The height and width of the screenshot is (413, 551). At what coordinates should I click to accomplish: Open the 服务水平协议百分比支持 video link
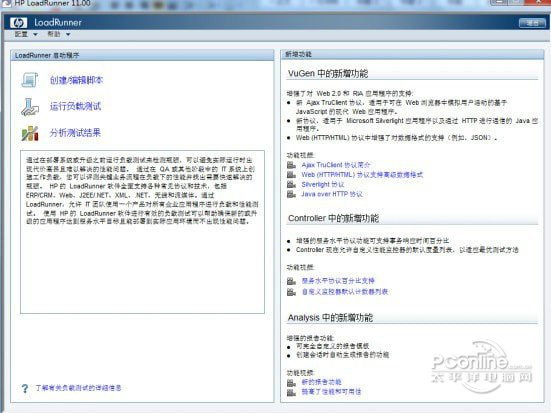point(338,281)
